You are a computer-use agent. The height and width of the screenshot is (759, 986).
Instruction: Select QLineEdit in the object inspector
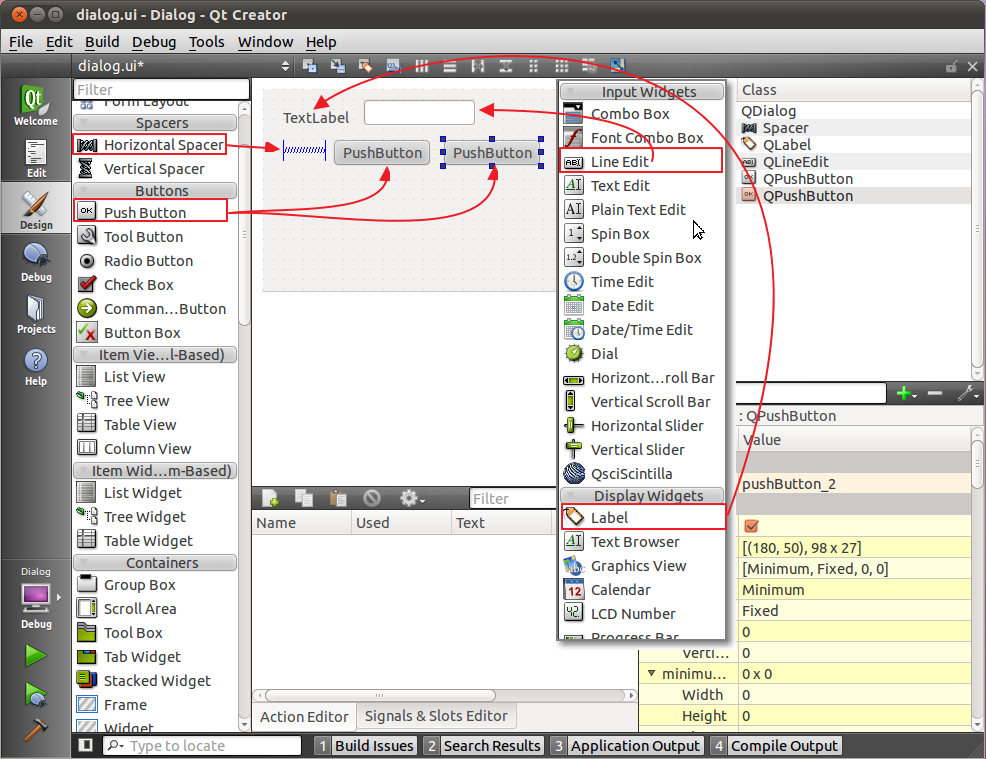coord(795,162)
